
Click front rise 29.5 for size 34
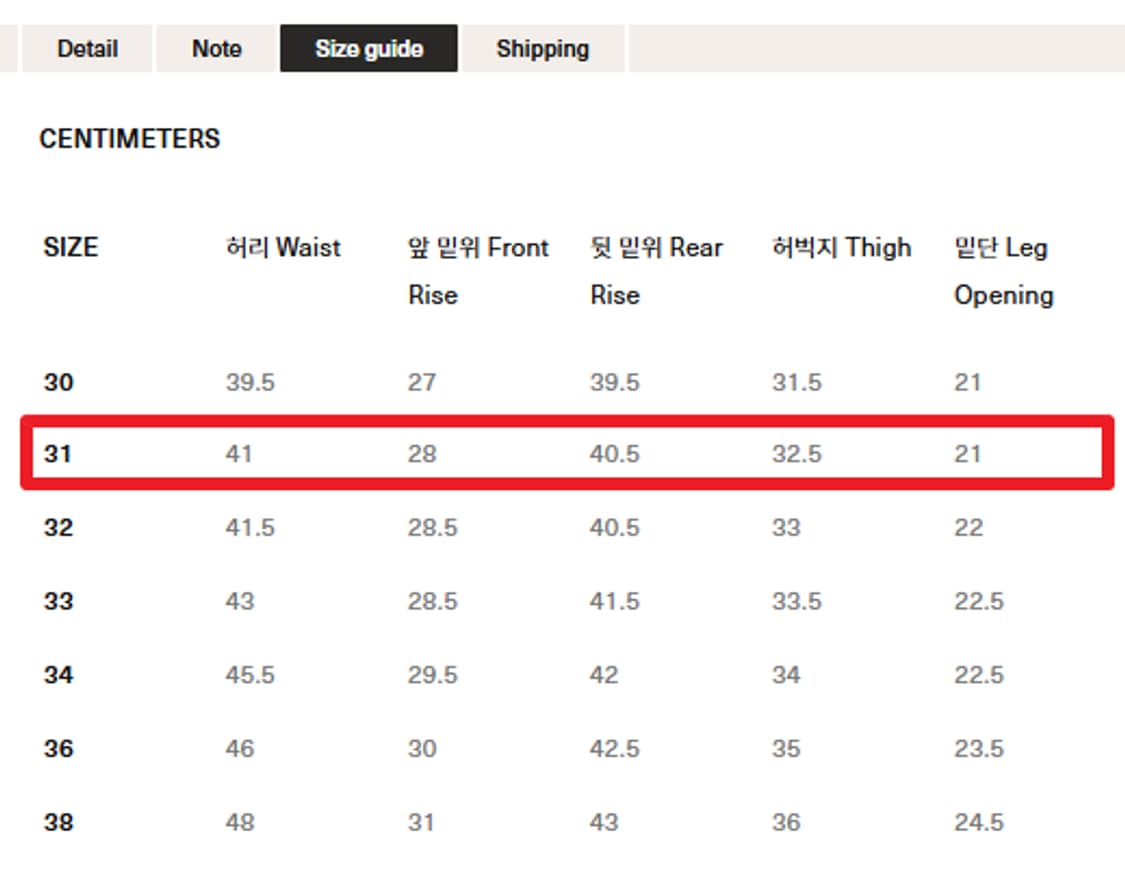(433, 675)
